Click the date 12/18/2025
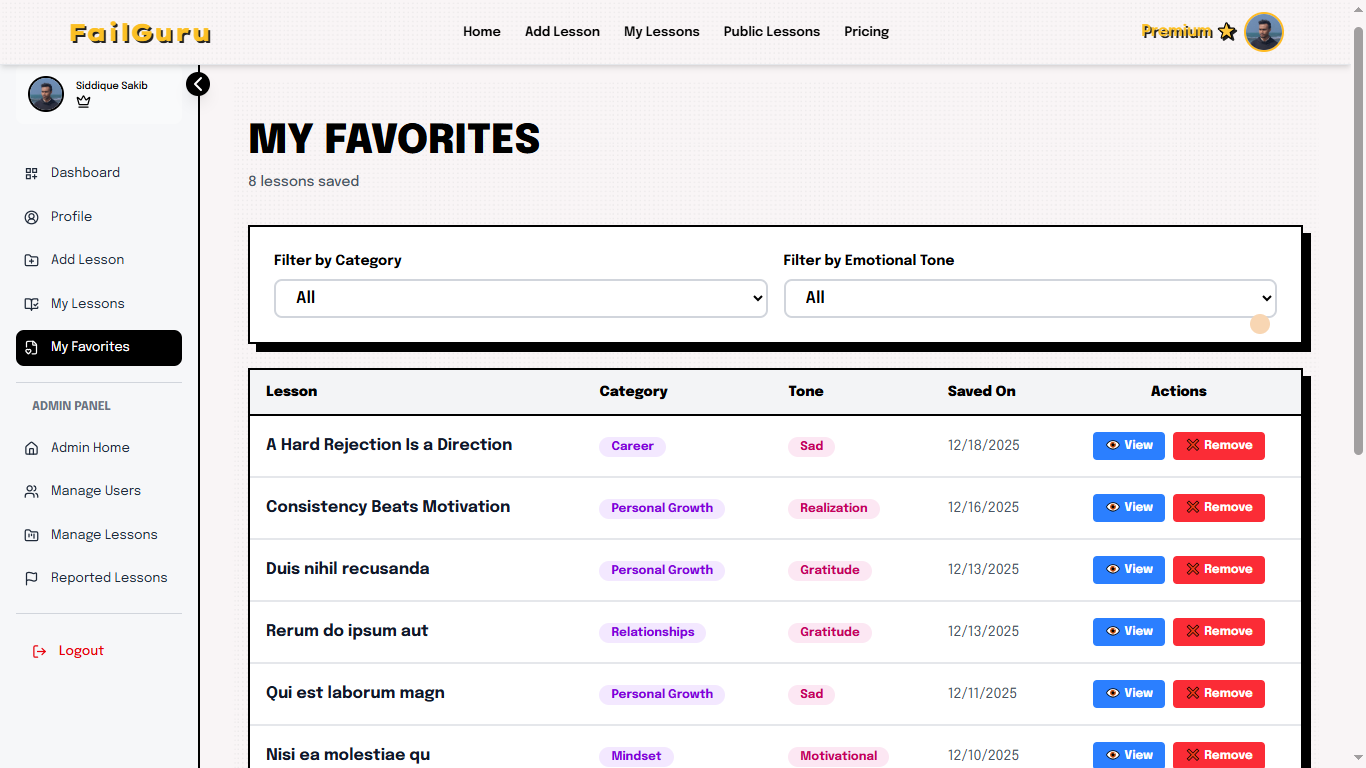This screenshot has width=1366, height=768. [984, 445]
